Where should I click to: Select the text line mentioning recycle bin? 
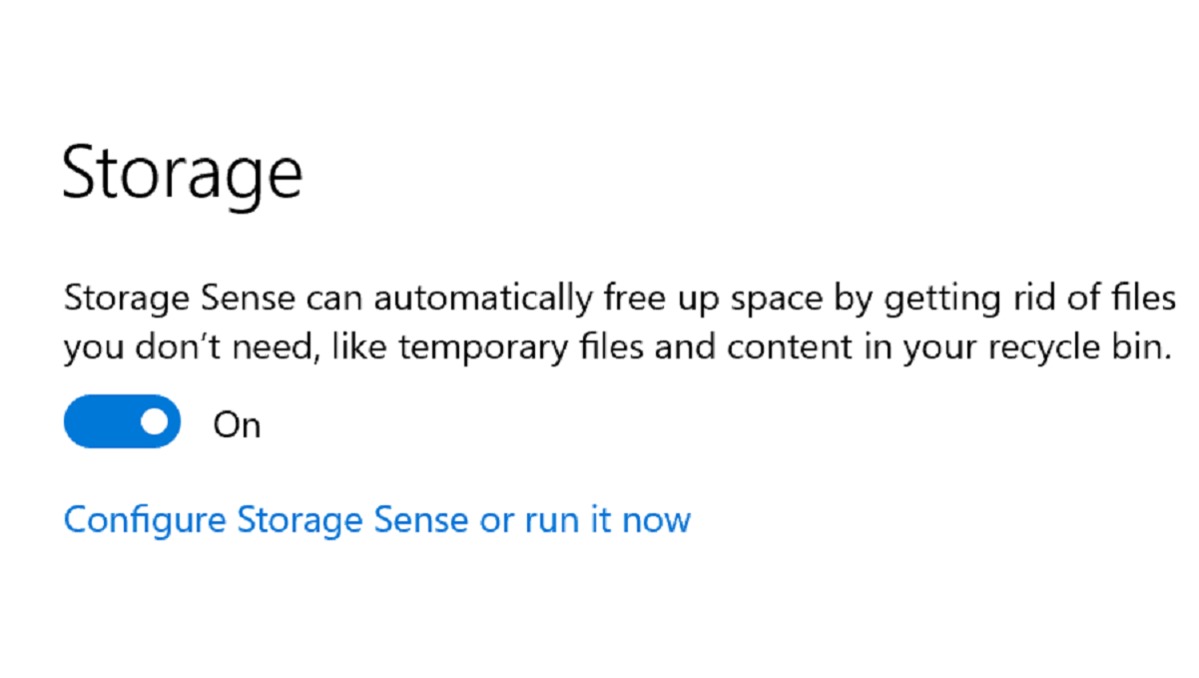tap(618, 348)
